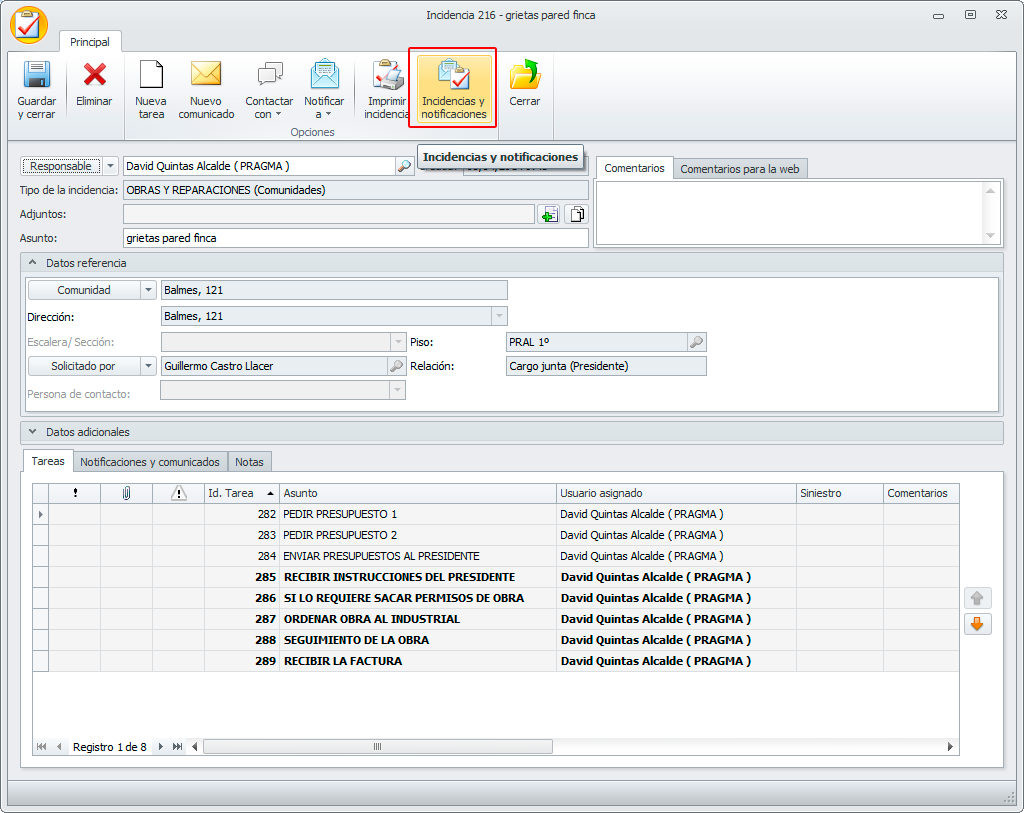
Task: Expand the Dirección combo box arrow
Action: tap(499, 316)
